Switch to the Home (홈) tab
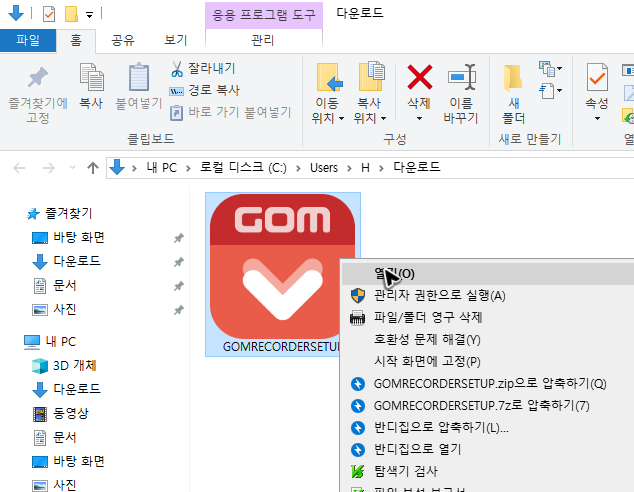This screenshot has width=634, height=492. (x=76, y=40)
